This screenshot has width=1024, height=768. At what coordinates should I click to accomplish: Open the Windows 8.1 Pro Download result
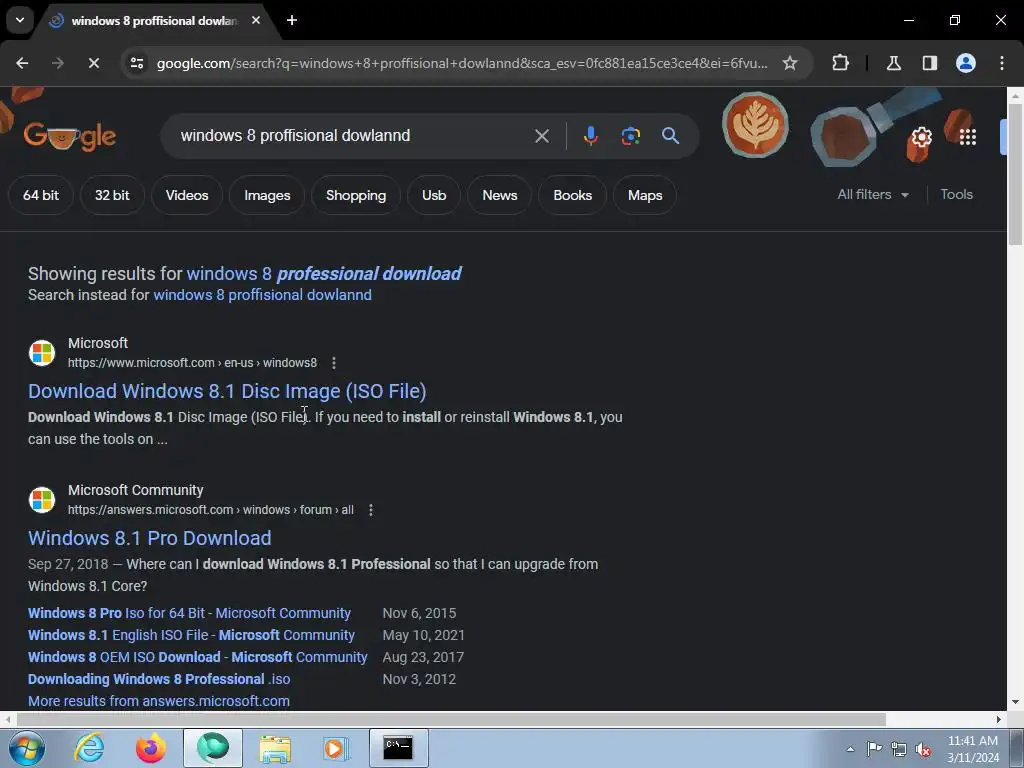[x=150, y=538]
